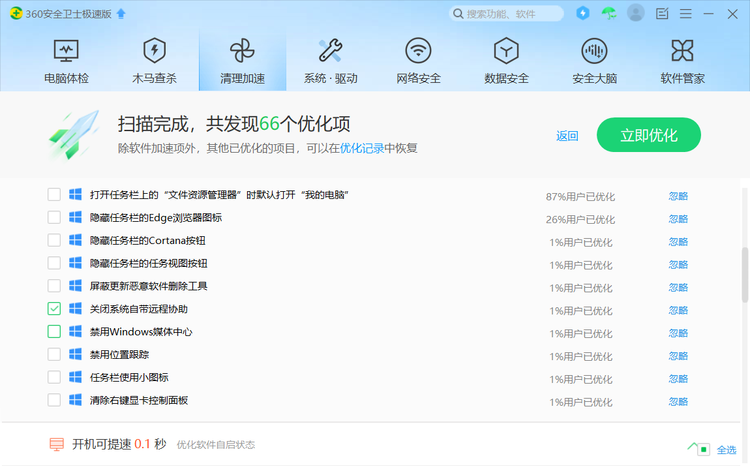Open the feedback note icon
The width and height of the screenshot is (750, 473).
[662, 13]
